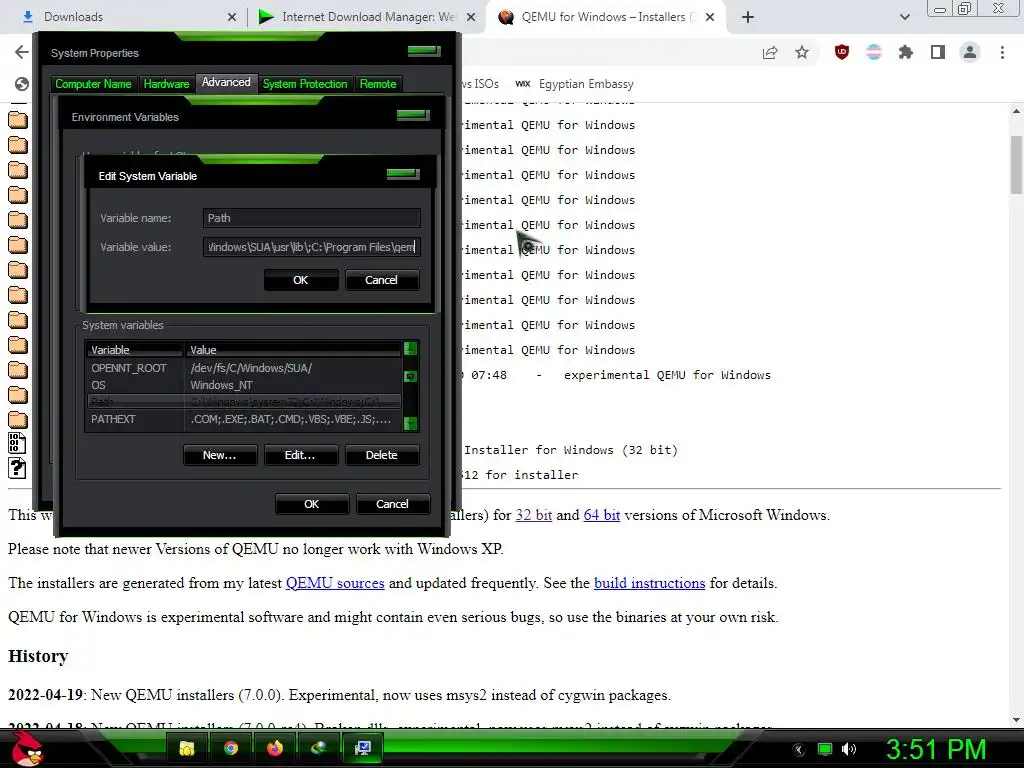
Task: Click Cancel in Edit System Variable dialog
Action: pos(381,280)
